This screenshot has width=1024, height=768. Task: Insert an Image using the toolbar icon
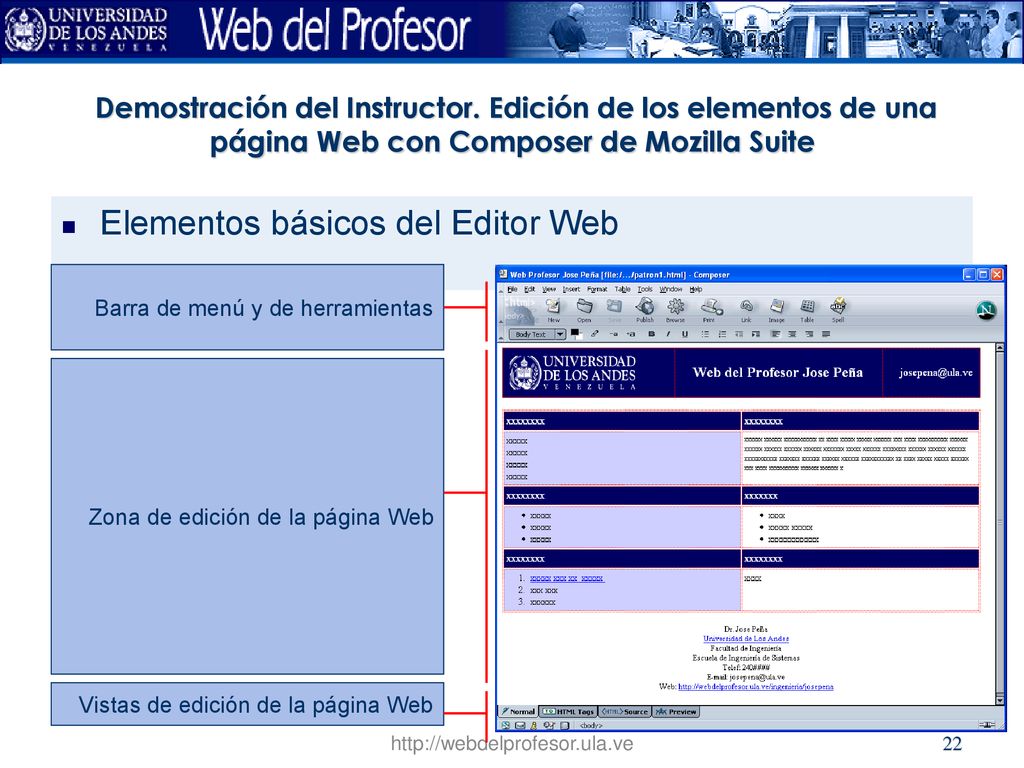pyautogui.click(x=776, y=310)
